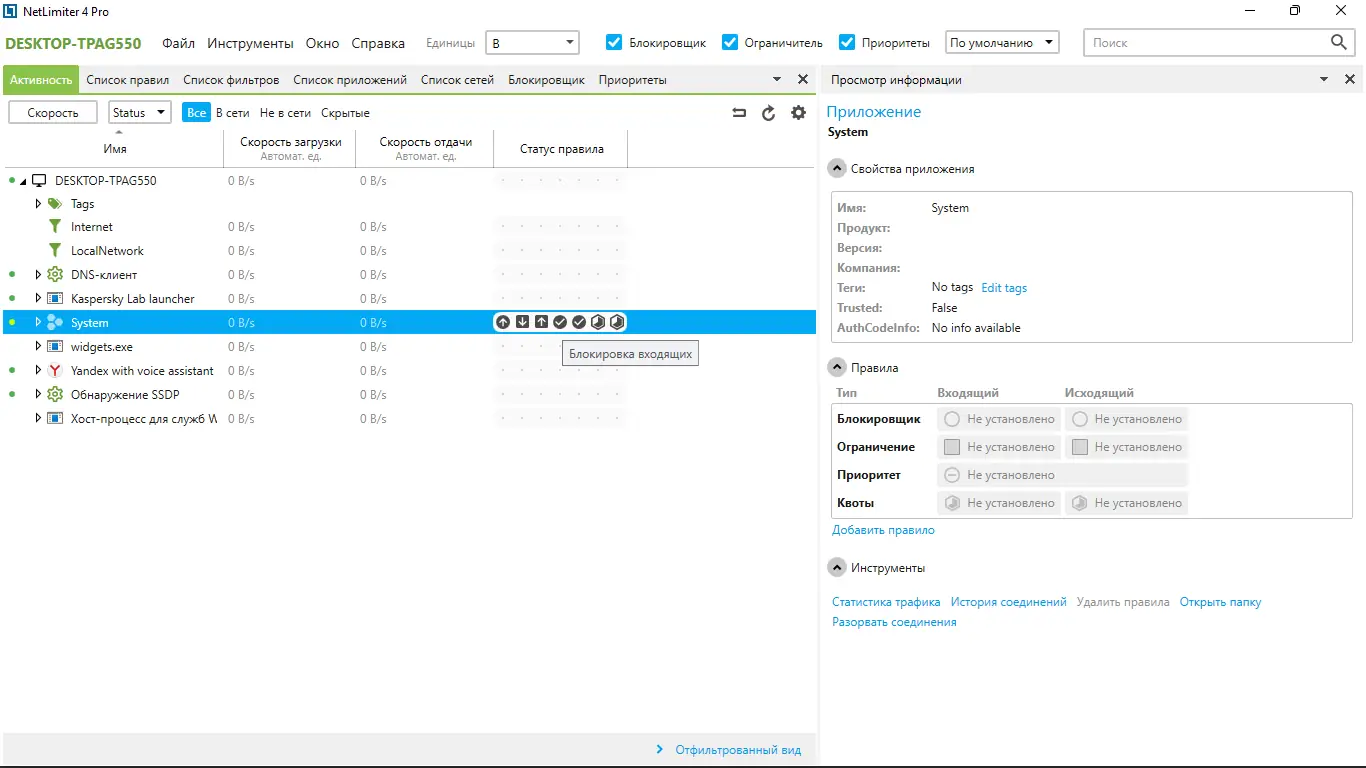The height and width of the screenshot is (768, 1366).
Task: Show only В сети items filter
Action: [233, 113]
